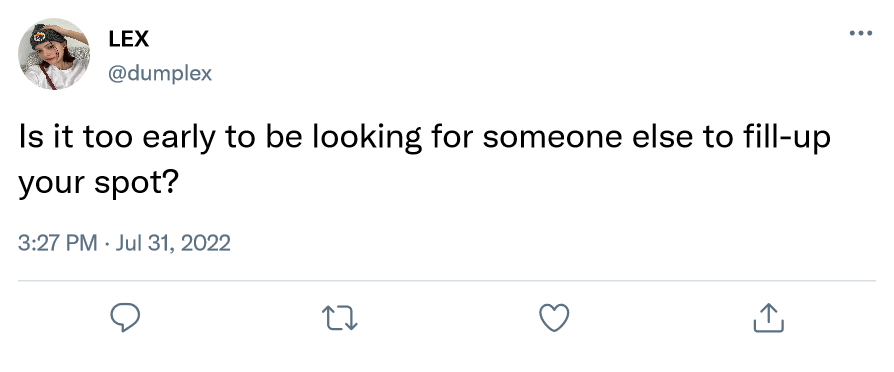The height and width of the screenshot is (372, 894).
Task: Start a reply to @dumplex
Action: [x=125, y=318]
